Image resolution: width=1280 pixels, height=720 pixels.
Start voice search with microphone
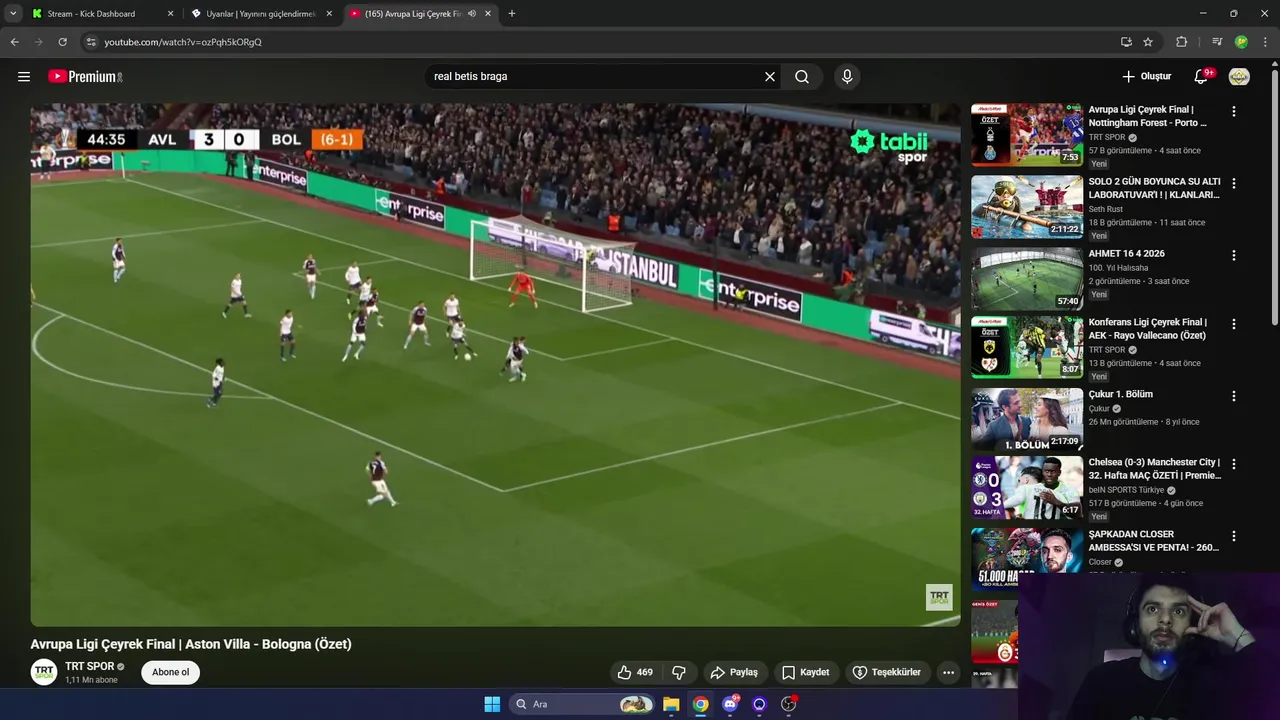tap(847, 76)
